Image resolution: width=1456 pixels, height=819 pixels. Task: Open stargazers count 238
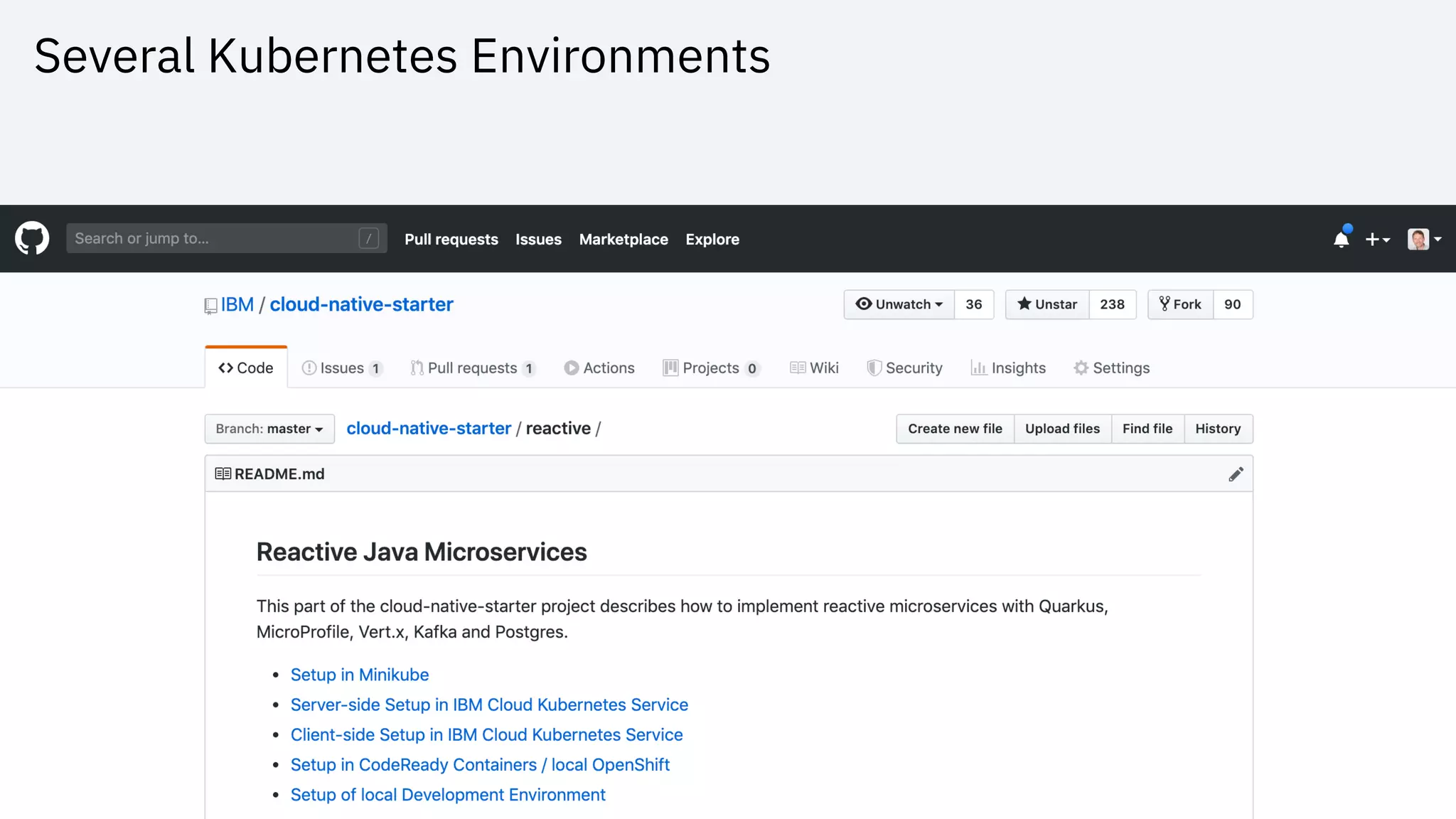pos(1113,304)
